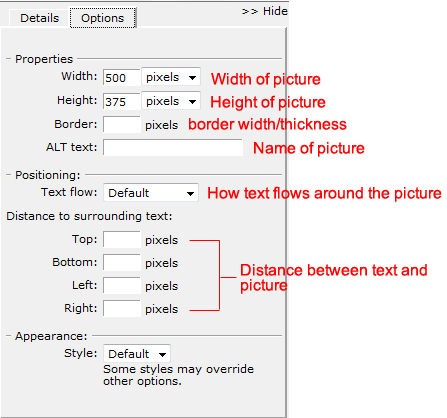
Task: Click the Border pixels input field
Action: point(121,125)
